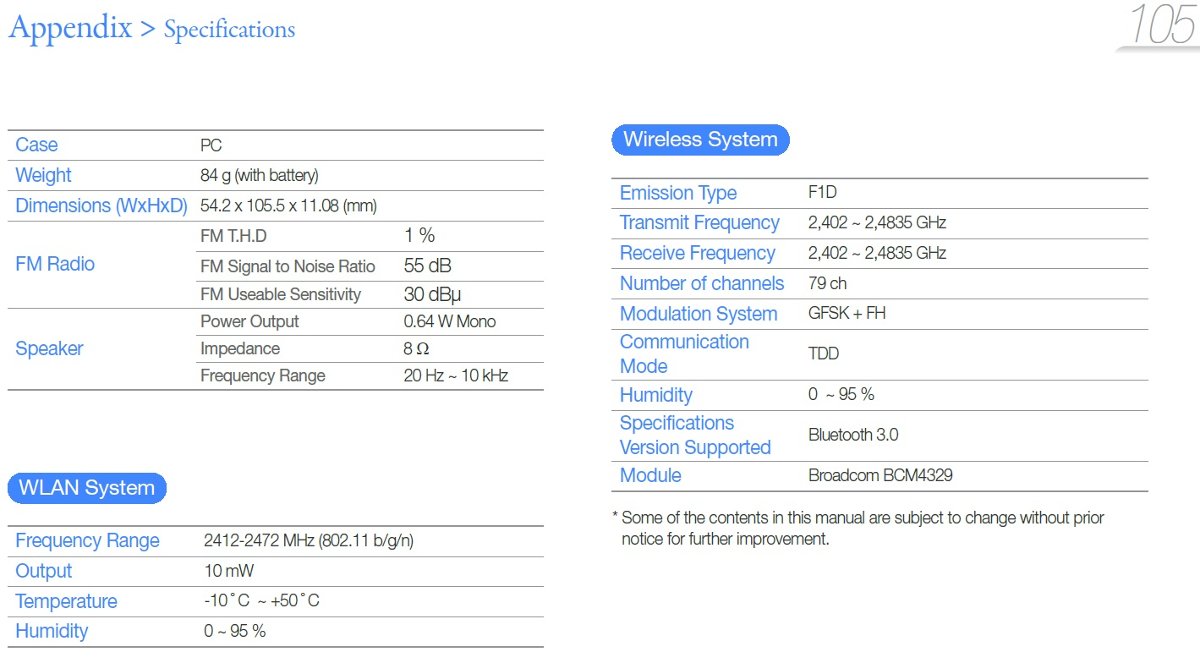Click '84 g (with battery)' value
The image size is (1200, 664).
coord(259,176)
